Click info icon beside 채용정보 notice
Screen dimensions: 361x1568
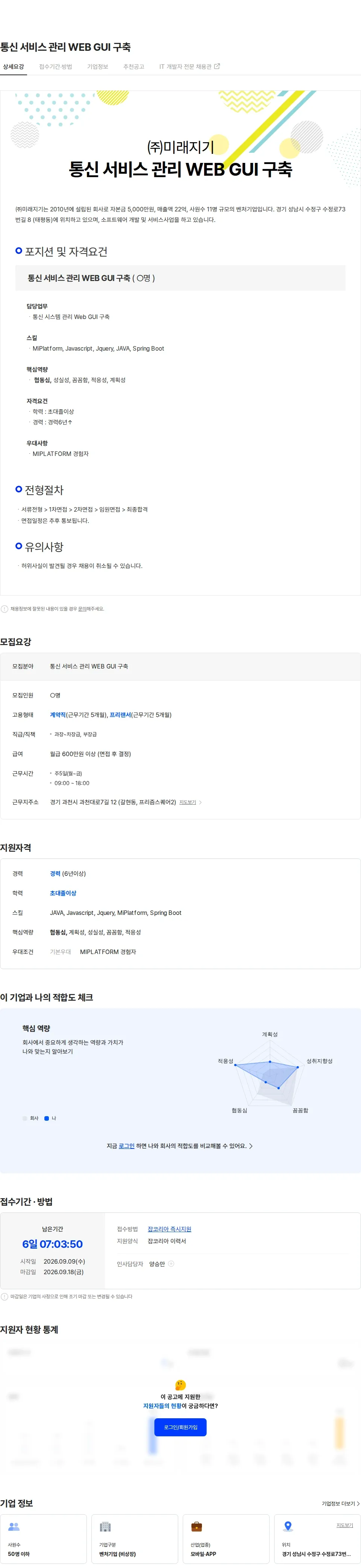(4, 609)
